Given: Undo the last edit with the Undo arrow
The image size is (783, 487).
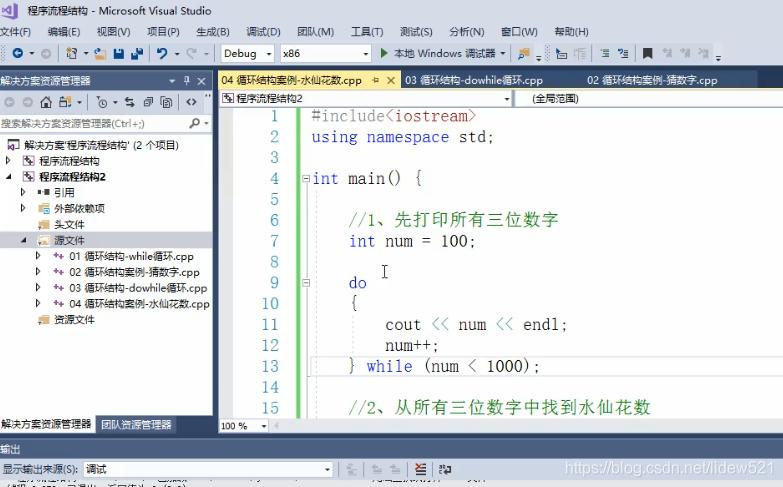Looking at the screenshot, I should pyautogui.click(x=162, y=53).
